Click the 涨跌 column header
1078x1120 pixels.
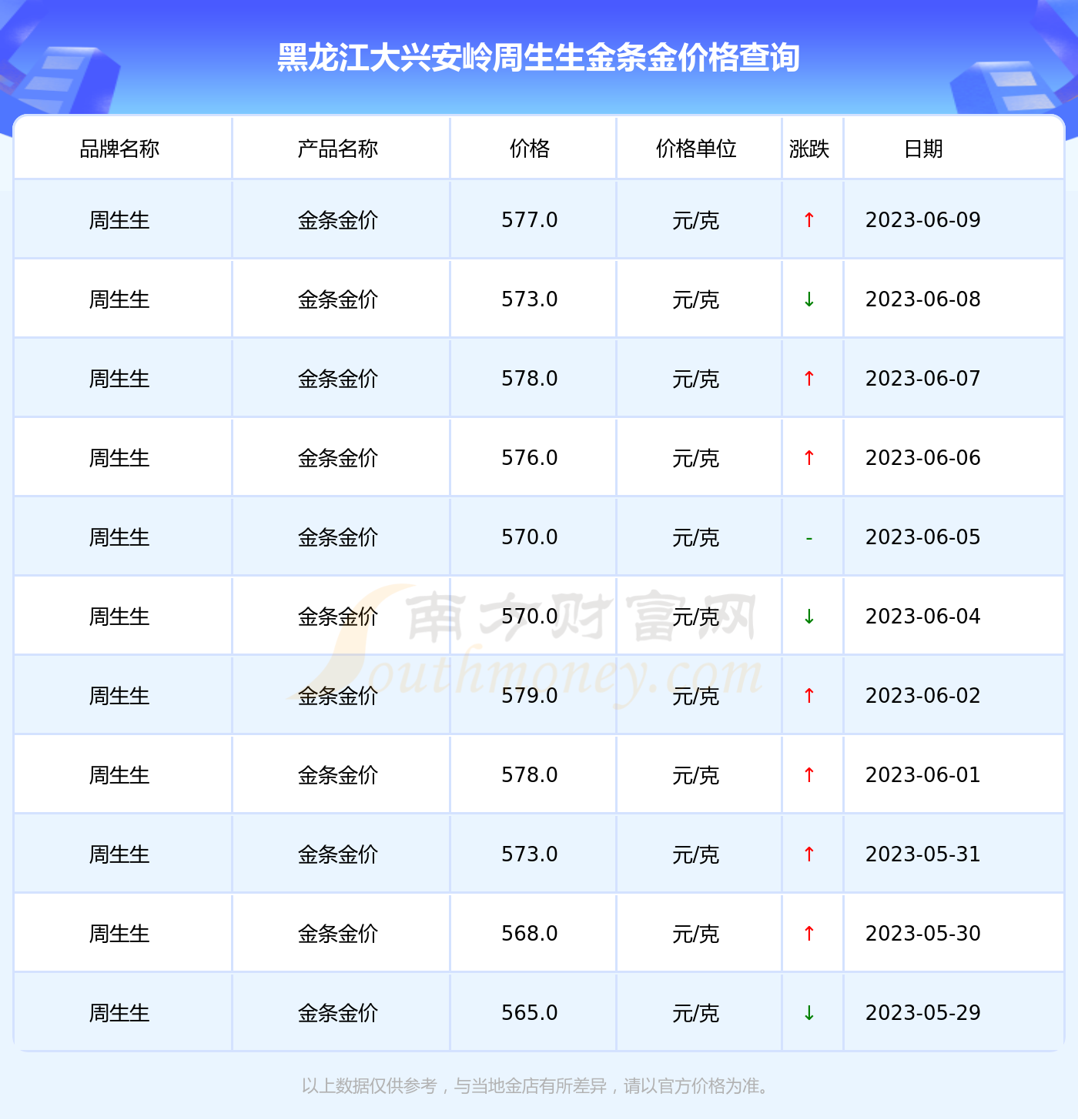pos(809,149)
